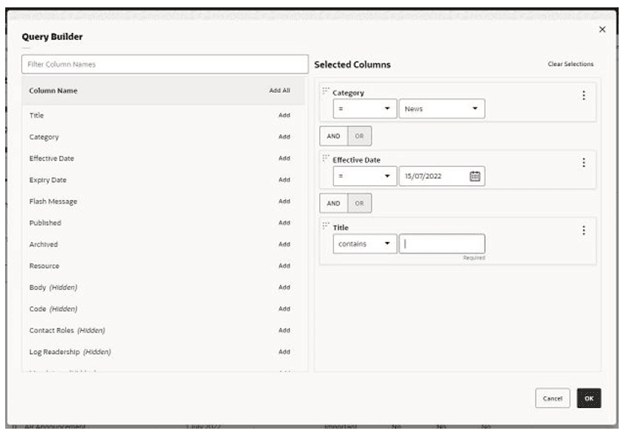Add the Effective Date column
The image size is (629, 436).
point(284,158)
